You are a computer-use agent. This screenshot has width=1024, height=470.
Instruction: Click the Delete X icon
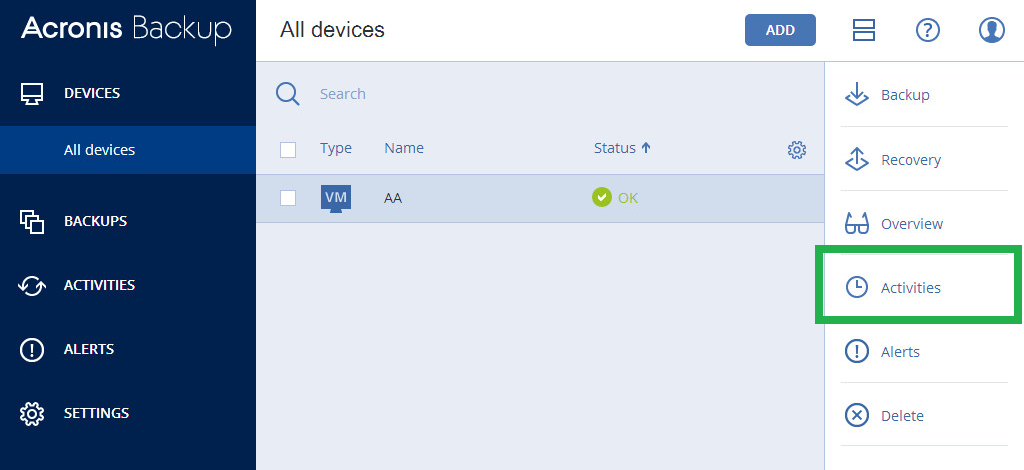(x=856, y=415)
